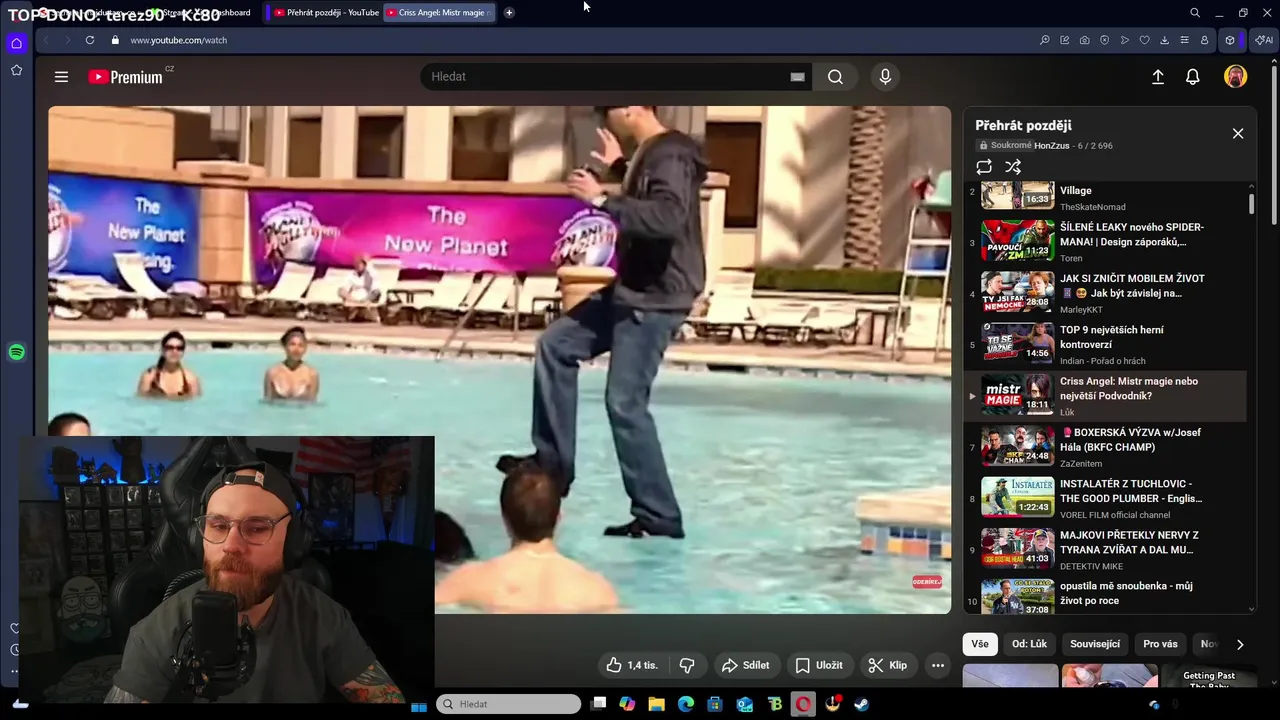Viewport: 1280px width, 720px height.
Task: Open the on-screen keyboard in search box
Action: (797, 77)
